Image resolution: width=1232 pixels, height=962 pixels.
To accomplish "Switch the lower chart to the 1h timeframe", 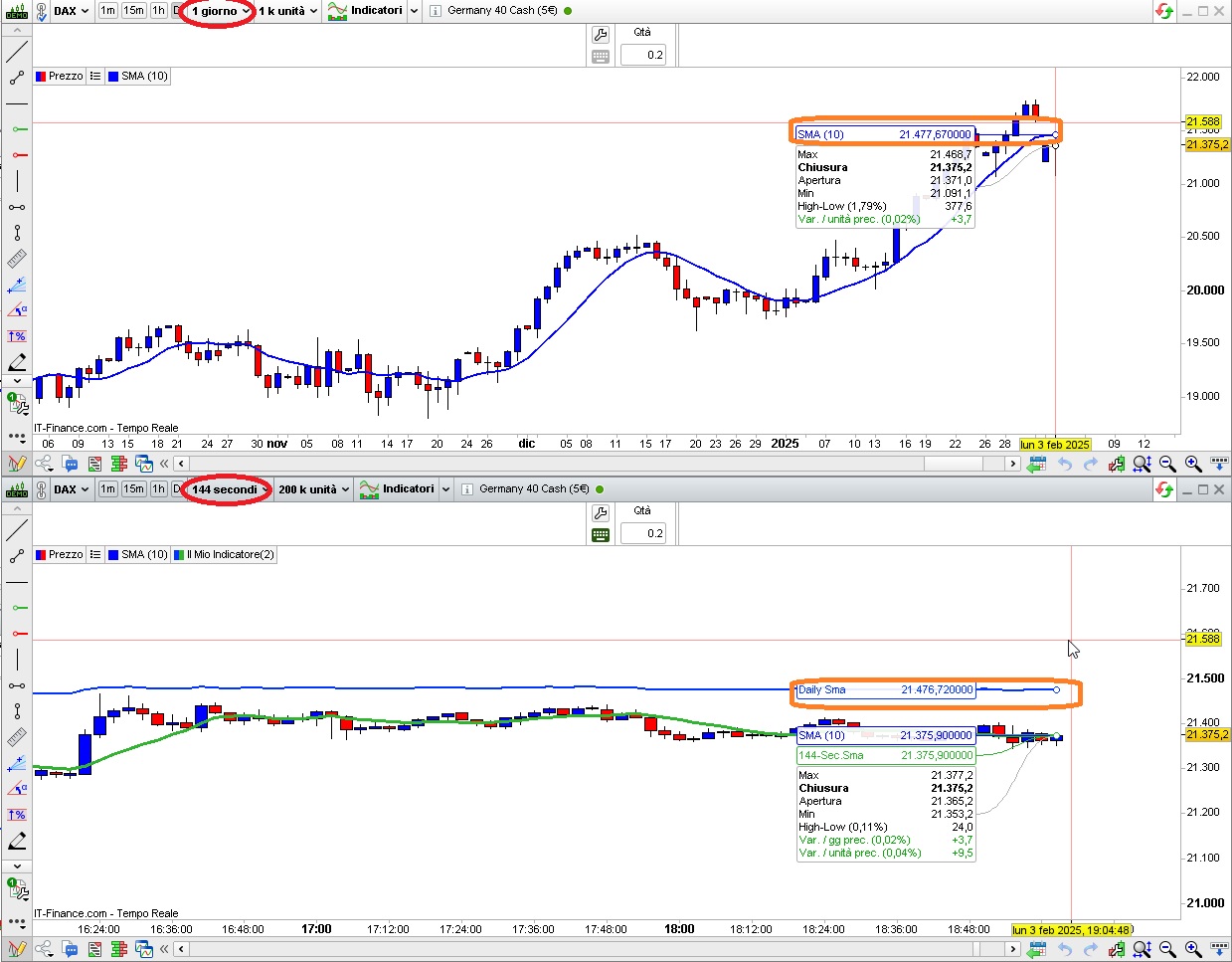I will coord(159,489).
